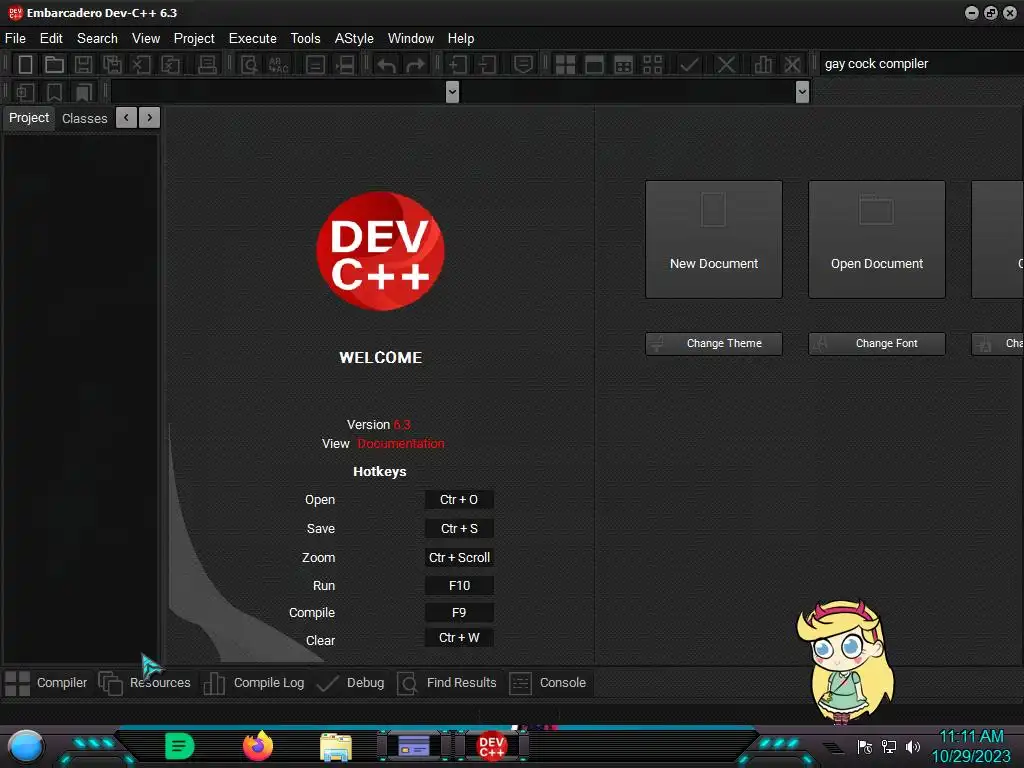Screen dimensions: 1024x768
Task: Click the bar chart profile analysis icon
Action: point(762,64)
